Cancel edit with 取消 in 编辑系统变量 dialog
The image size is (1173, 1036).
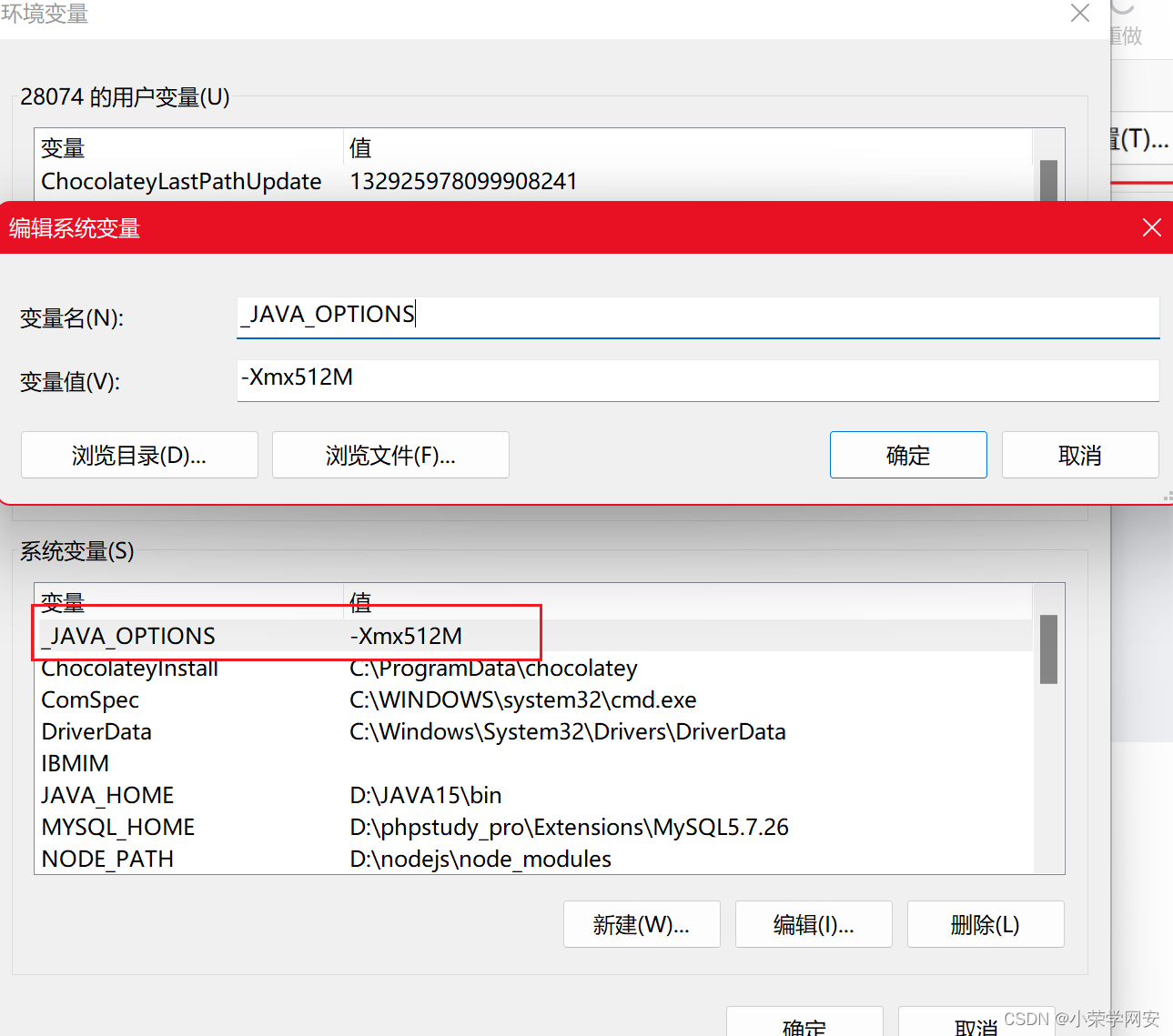click(1080, 455)
